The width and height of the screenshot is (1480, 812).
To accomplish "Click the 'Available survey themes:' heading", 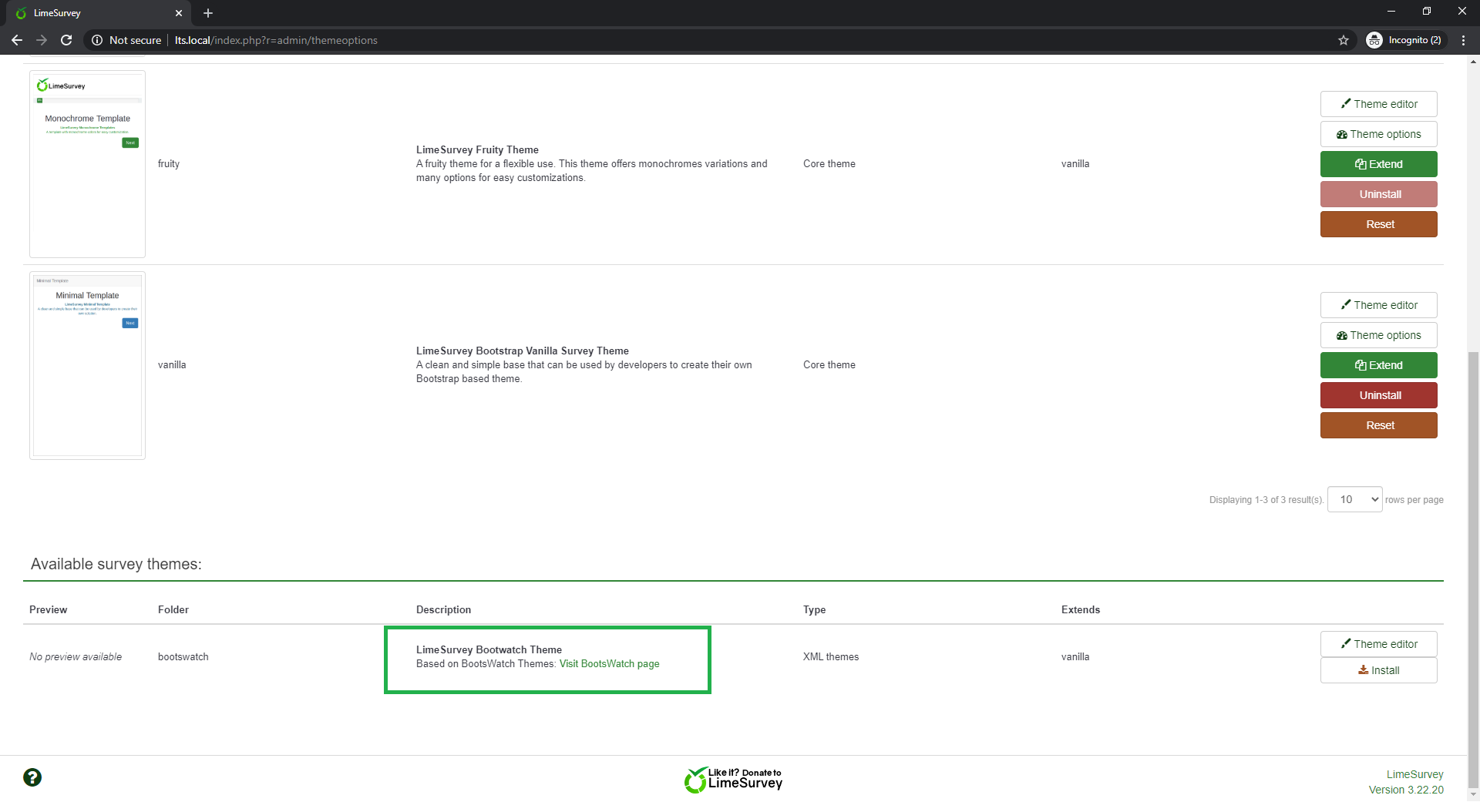I will [116, 564].
